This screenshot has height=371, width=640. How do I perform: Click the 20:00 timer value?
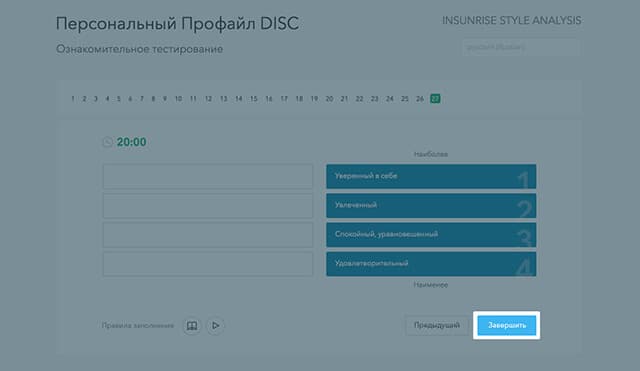[x=131, y=142]
